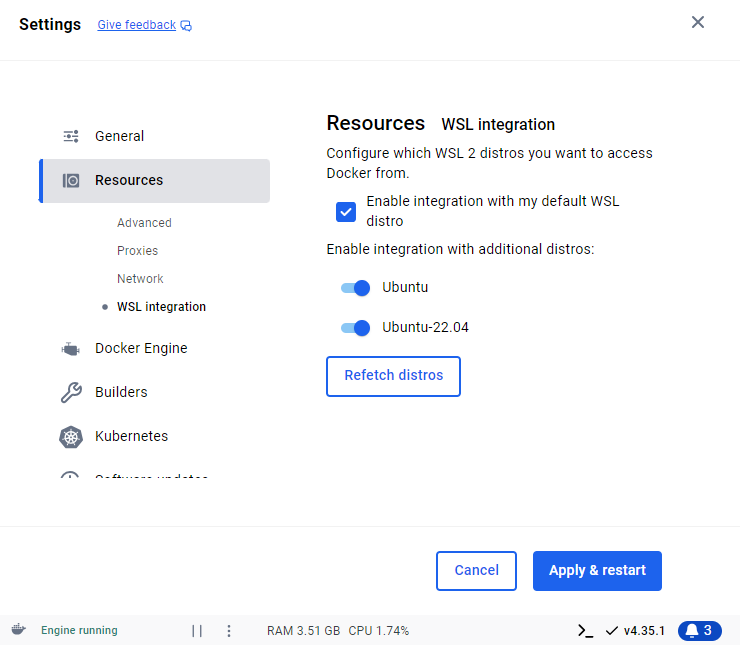This screenshot has height=645, width=740.
Task: Click the Docker Engine icon
Action: pos(71,349)
